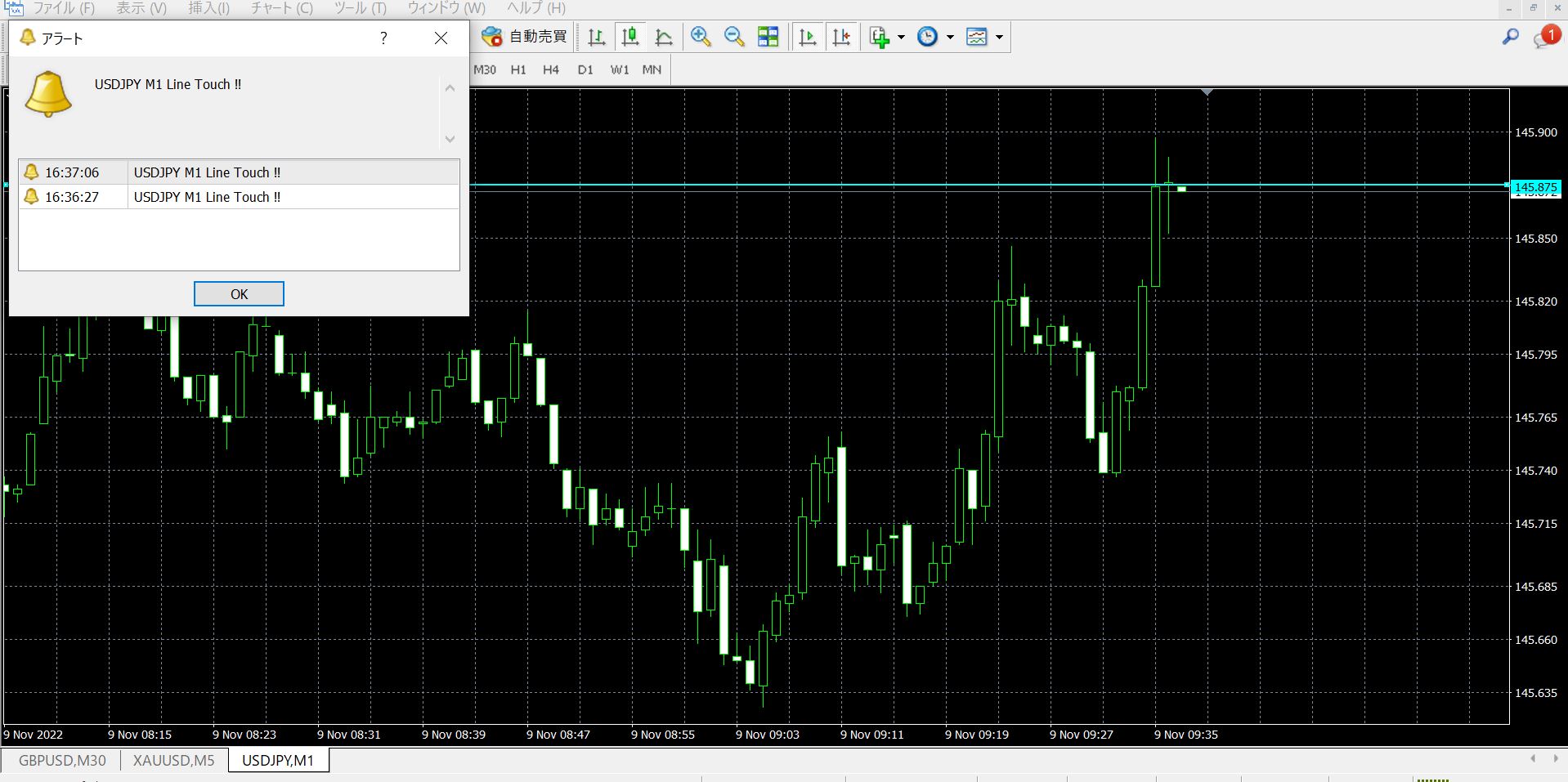
Task: Tile chart windows with grid icon
Action: [x=768, y=37]
